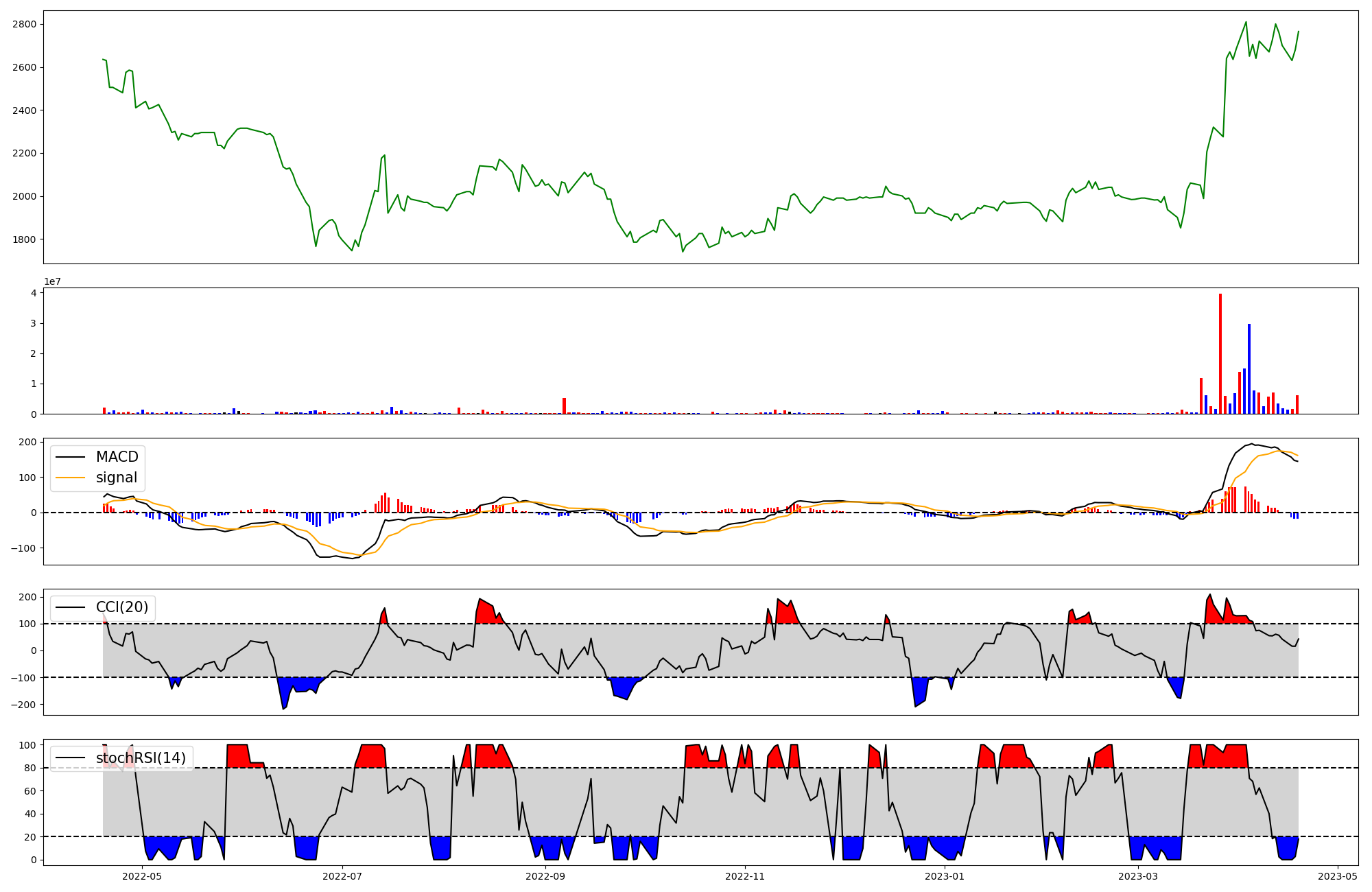The height and width of the screenshot is (892, 1372).
Task: Click the 200 tick on the MACD axis
Action: (x=28, y=442)
